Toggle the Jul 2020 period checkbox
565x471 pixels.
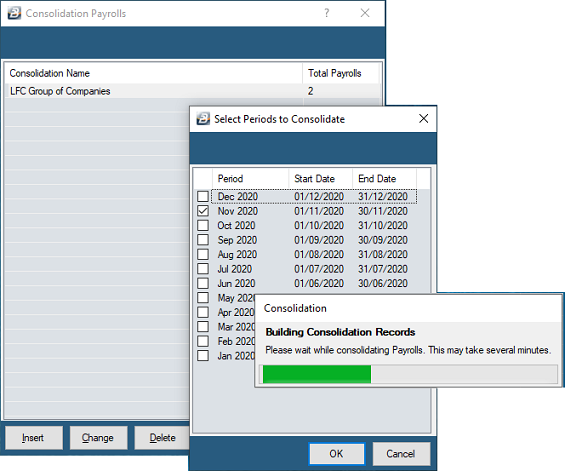(203, 268)
